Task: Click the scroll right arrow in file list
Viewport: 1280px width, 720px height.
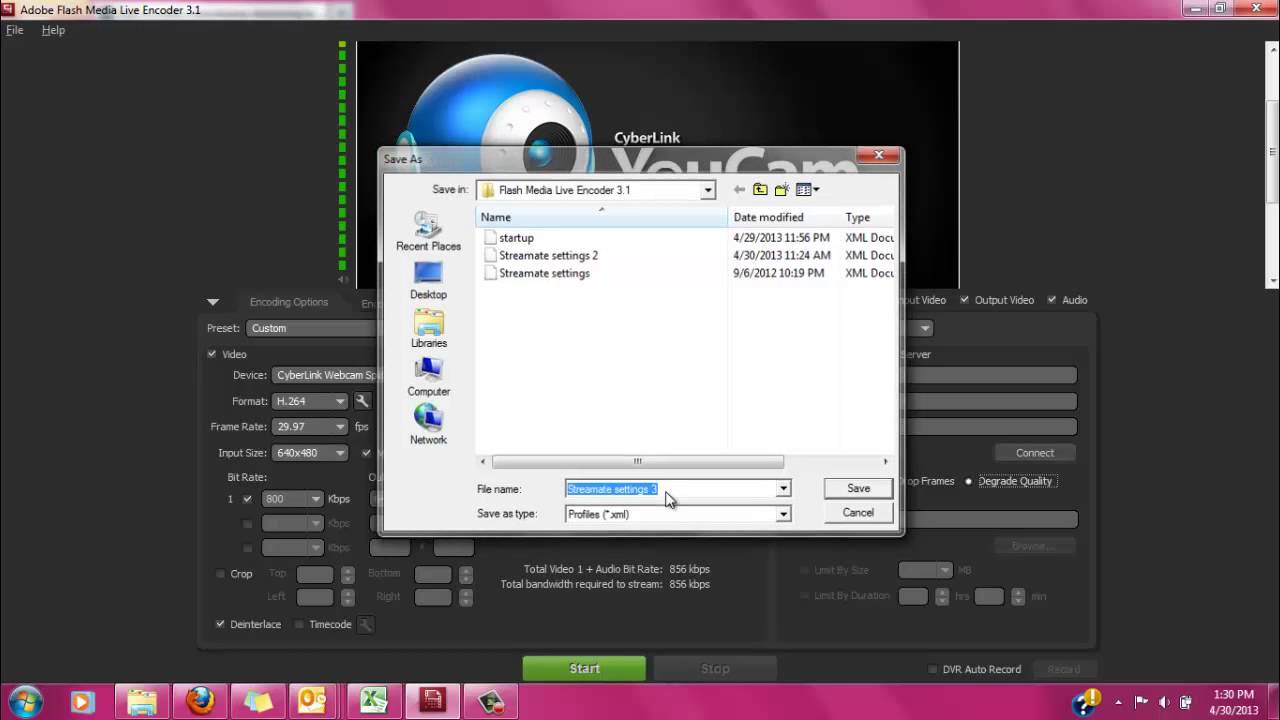Action: (x=885, y=462)
